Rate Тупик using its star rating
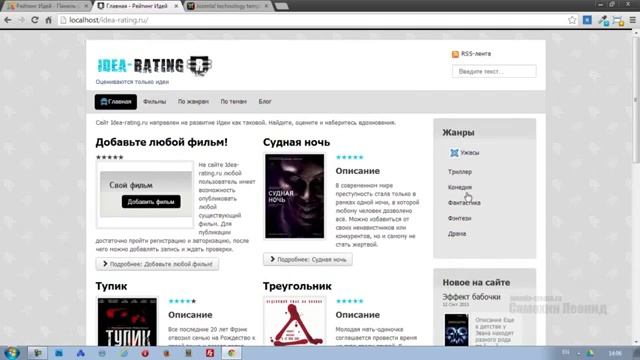640x360 pixels. (x=182, y=301)
